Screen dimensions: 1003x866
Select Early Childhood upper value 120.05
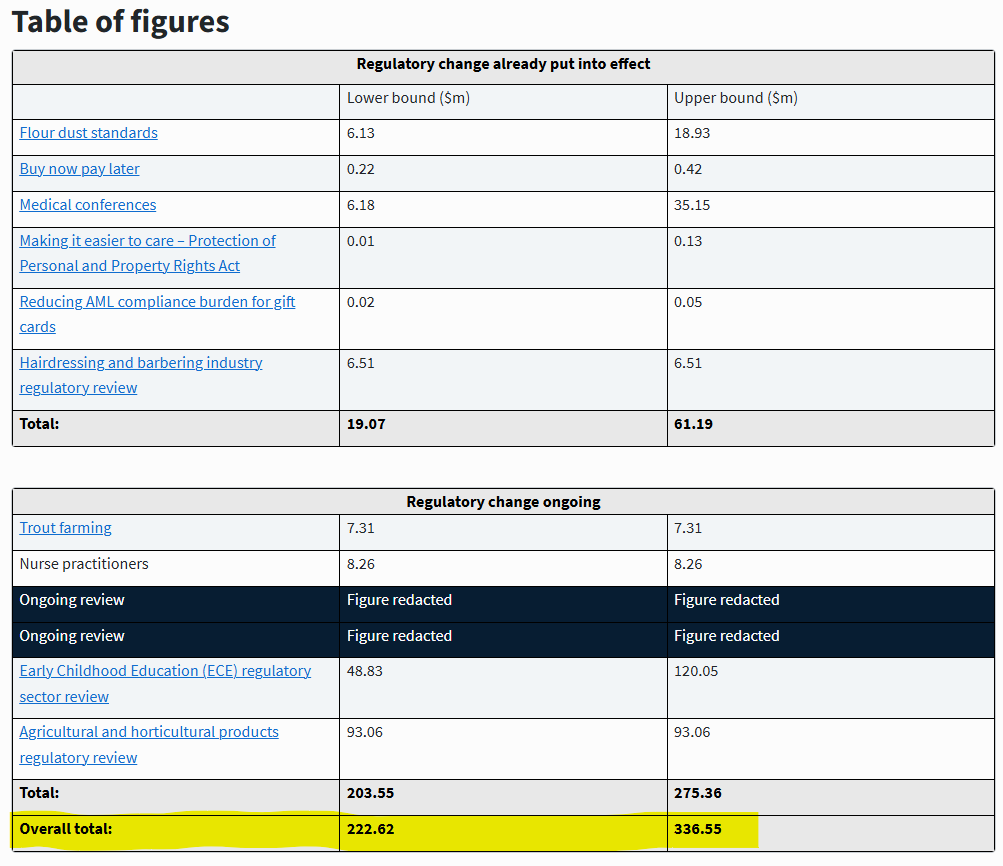(696, 671)
